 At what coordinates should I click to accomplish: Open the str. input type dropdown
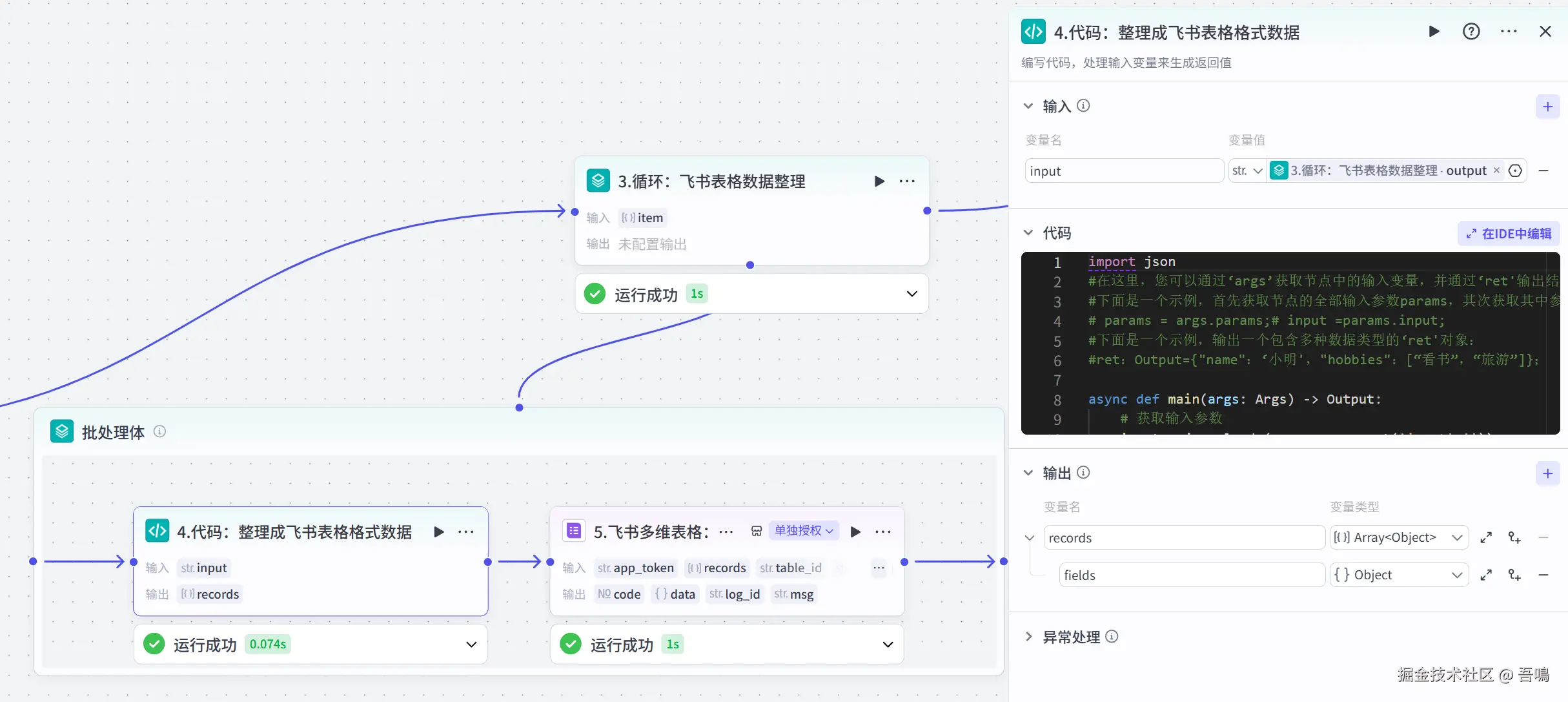coord(1247,171)
